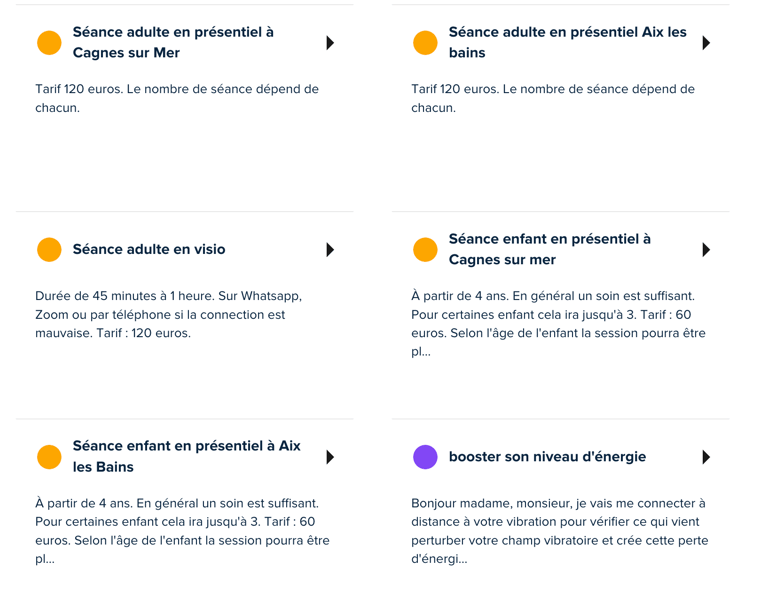
Task: Click orange dot beside Séance adulte Aix les bains
Action: coord(425,43)
